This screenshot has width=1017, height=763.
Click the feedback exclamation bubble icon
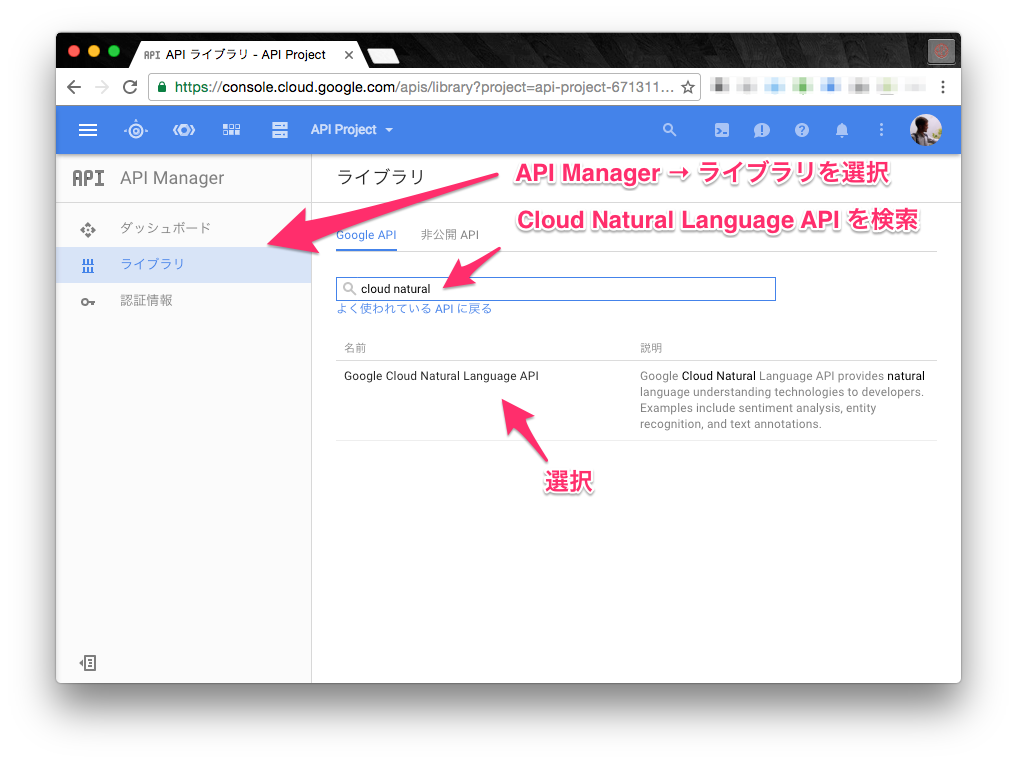click(761, 130)
